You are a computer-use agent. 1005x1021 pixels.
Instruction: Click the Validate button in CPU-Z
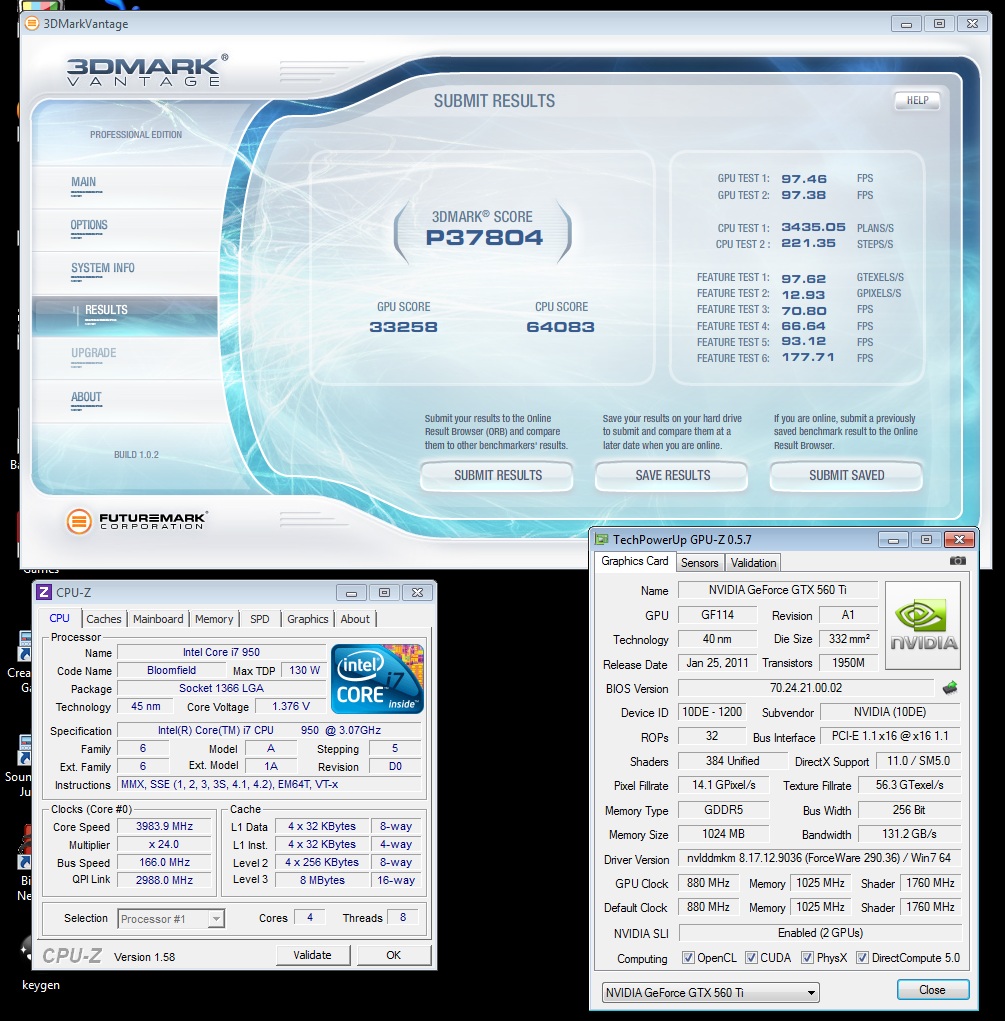pyautogui.click(x=313, y=955)
